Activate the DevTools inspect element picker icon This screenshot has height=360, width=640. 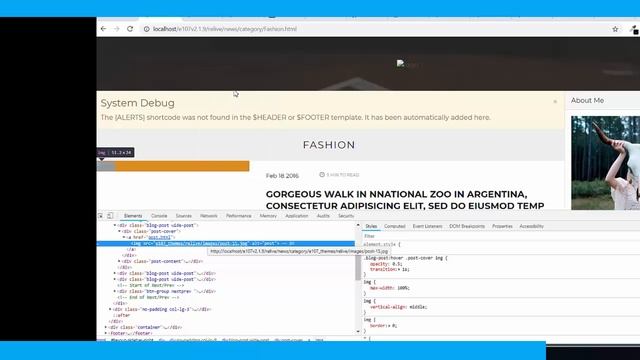(x=100, y=216)
